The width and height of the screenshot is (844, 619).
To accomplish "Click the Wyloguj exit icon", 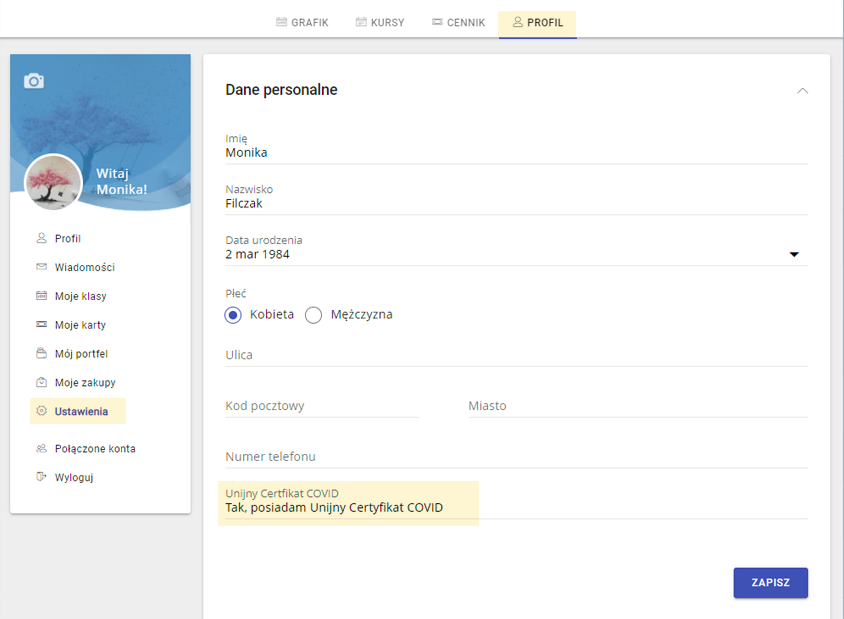I will click(x=41, y=477).
